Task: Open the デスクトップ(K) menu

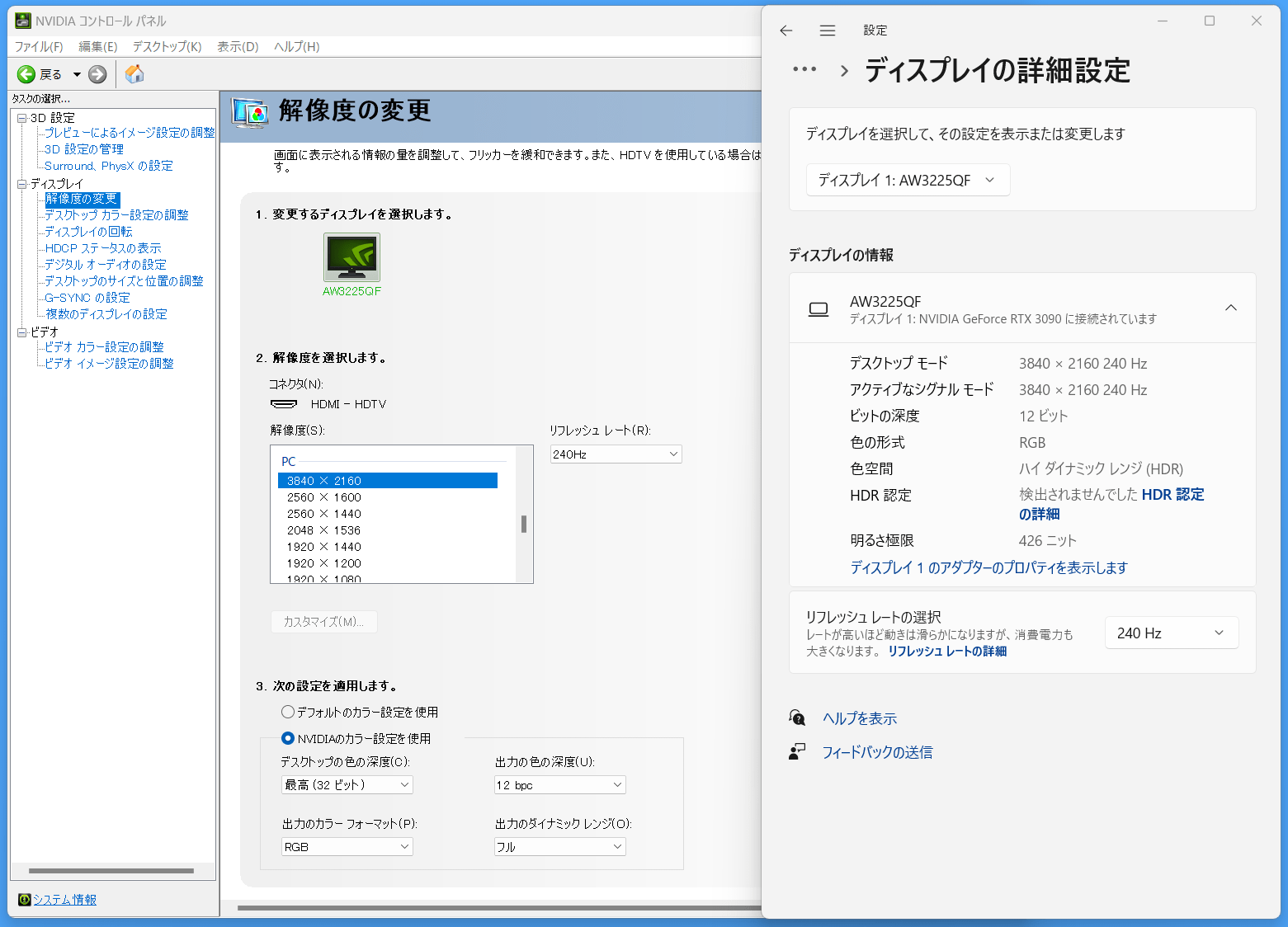Action: coord(167,46)
